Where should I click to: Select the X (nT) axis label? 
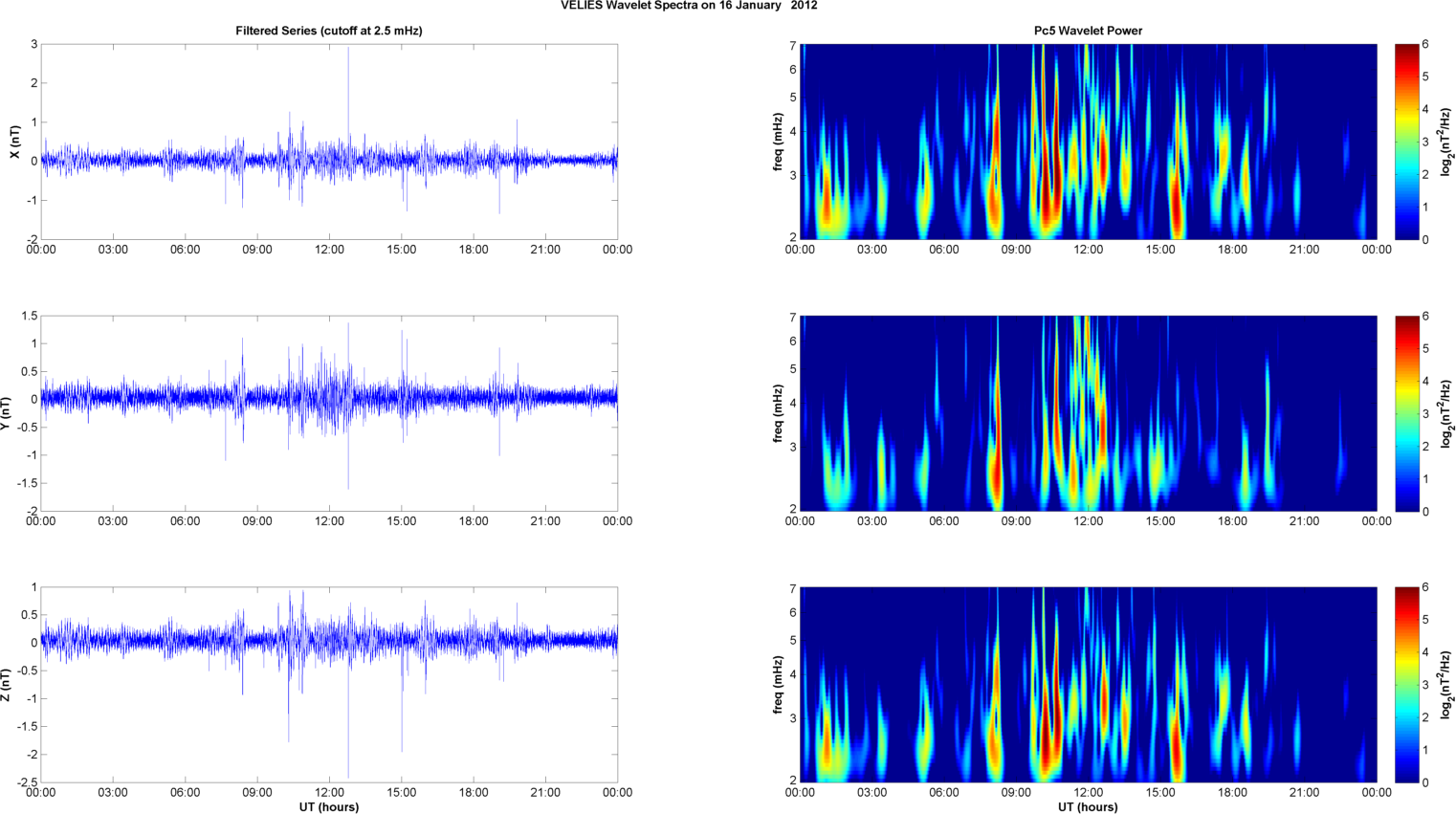(x=14, y=142)
